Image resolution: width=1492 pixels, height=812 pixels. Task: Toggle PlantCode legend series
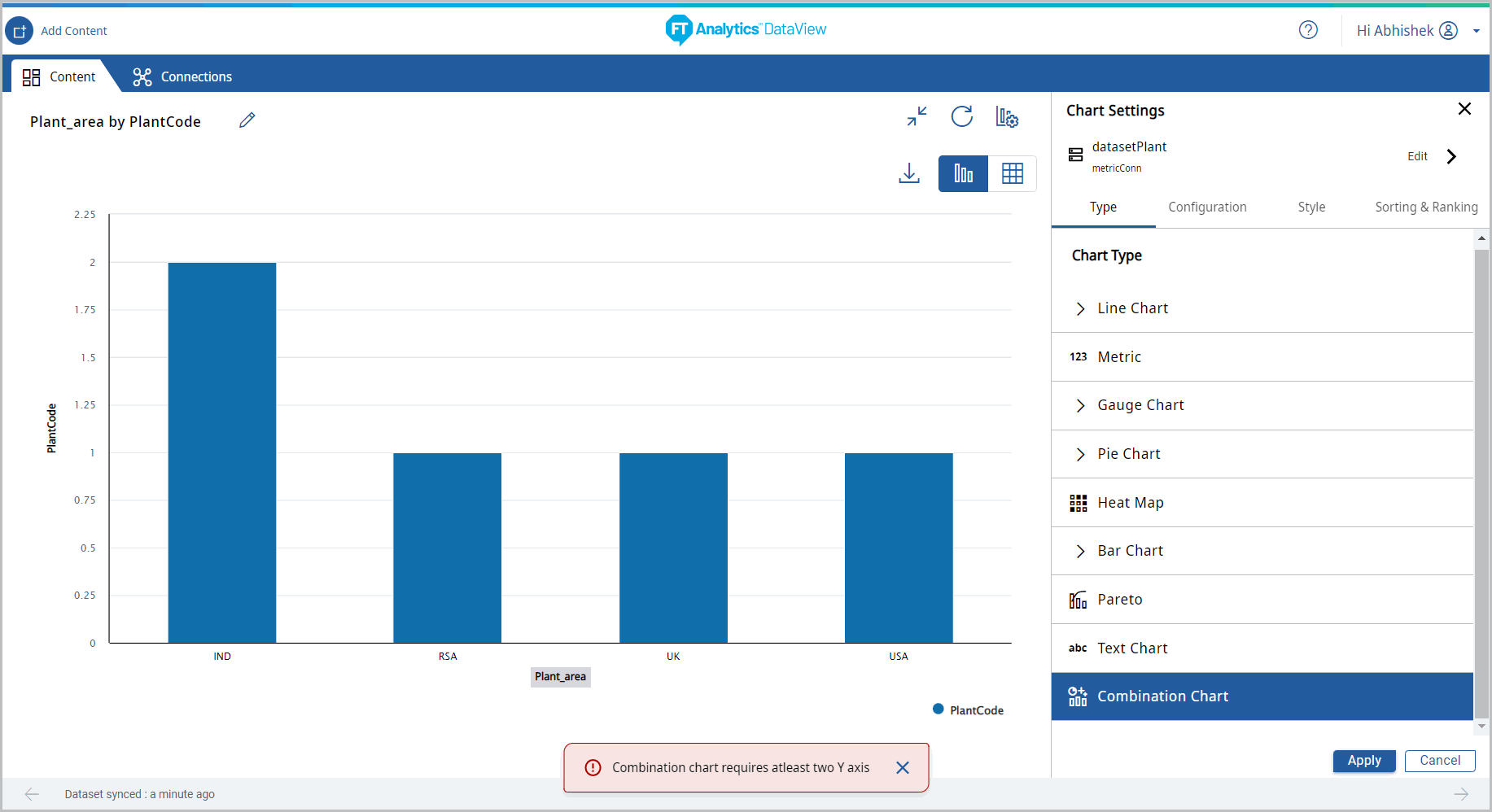[x=968, y=710]
